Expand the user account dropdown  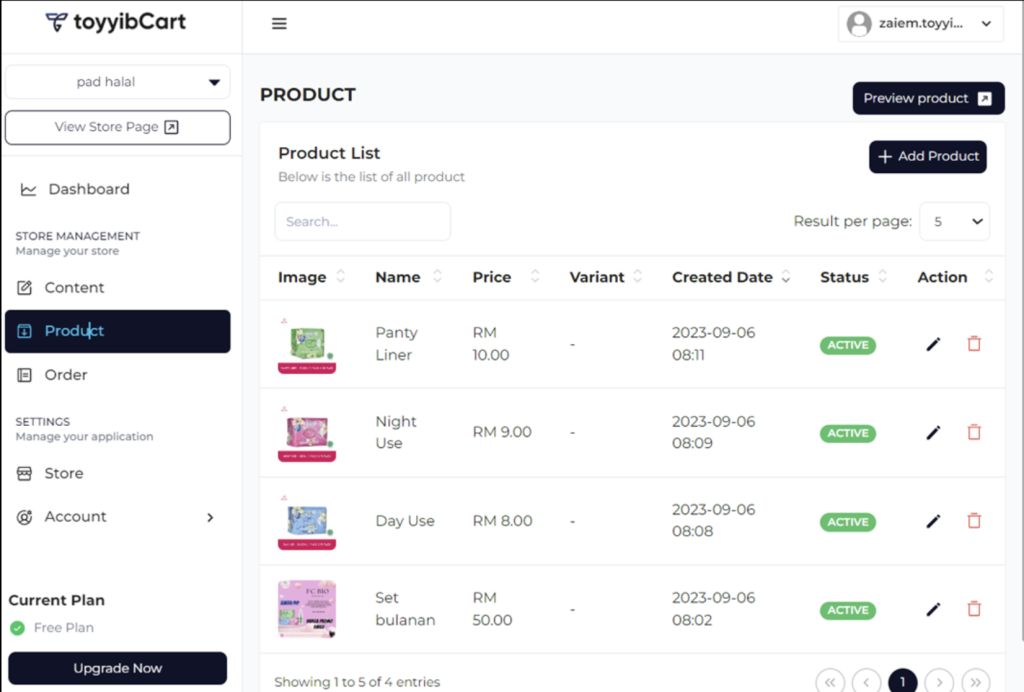(920, 24)
